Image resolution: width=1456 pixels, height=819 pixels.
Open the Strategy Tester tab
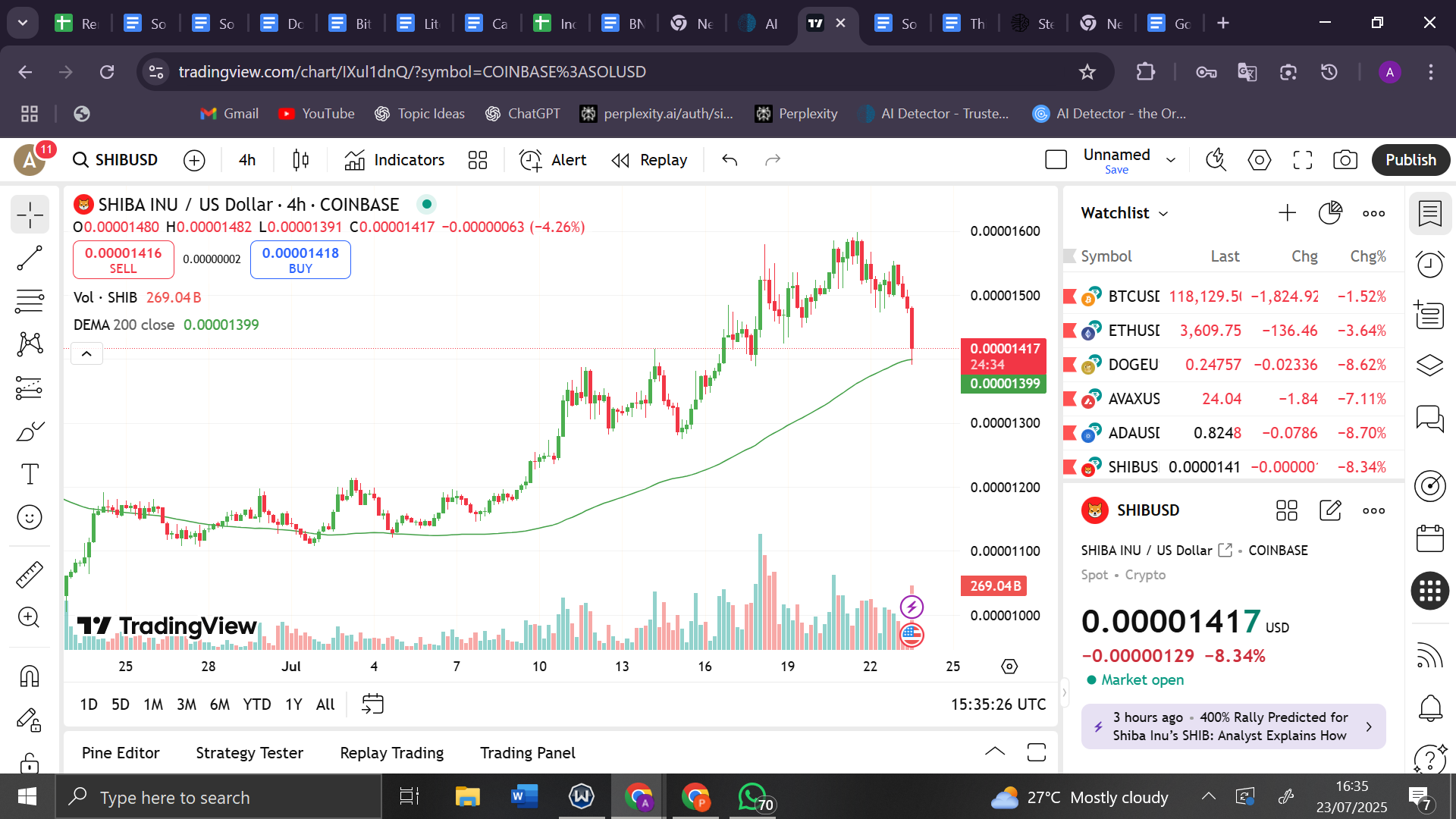tap(249, 753)
